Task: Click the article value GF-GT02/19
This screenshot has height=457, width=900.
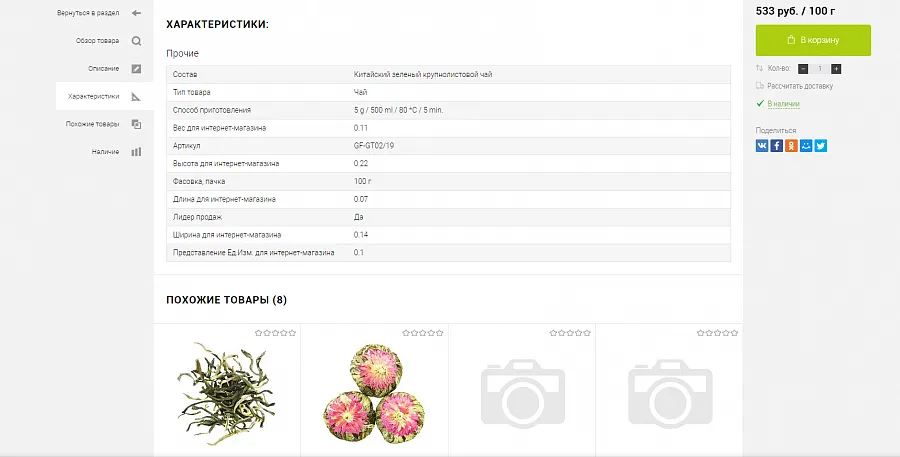Action: point(374,146)
